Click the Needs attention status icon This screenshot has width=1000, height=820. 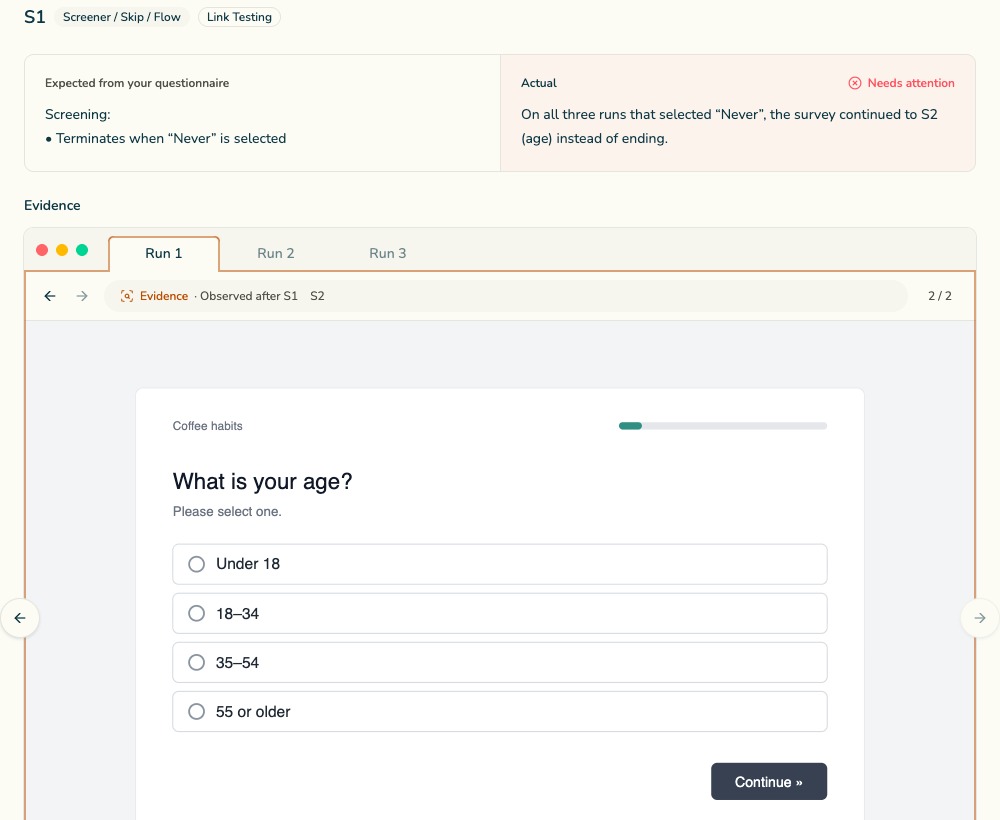[855, 83]
